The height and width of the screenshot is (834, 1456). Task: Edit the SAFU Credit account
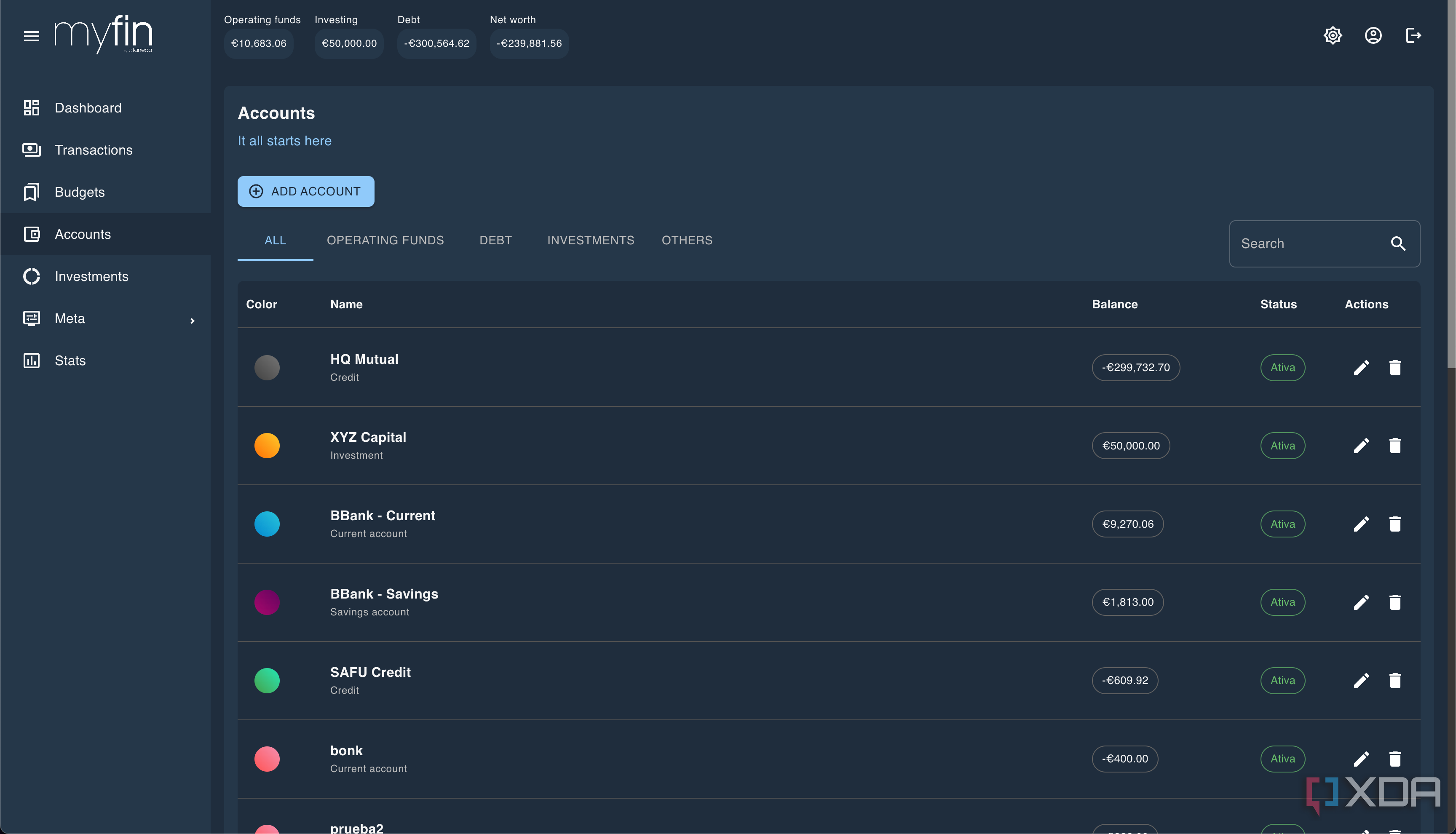tap(1362, 681)
